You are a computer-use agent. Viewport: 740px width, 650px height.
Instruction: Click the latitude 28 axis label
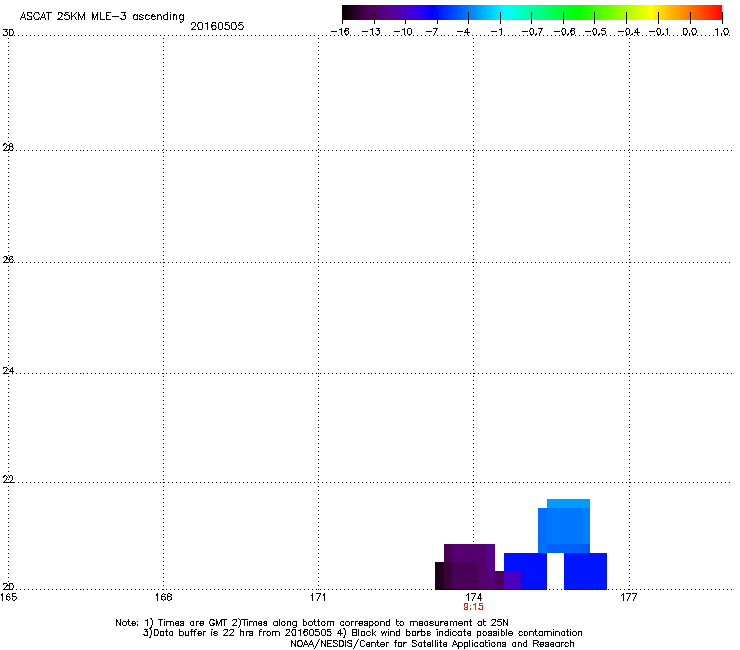click(8, 147)
